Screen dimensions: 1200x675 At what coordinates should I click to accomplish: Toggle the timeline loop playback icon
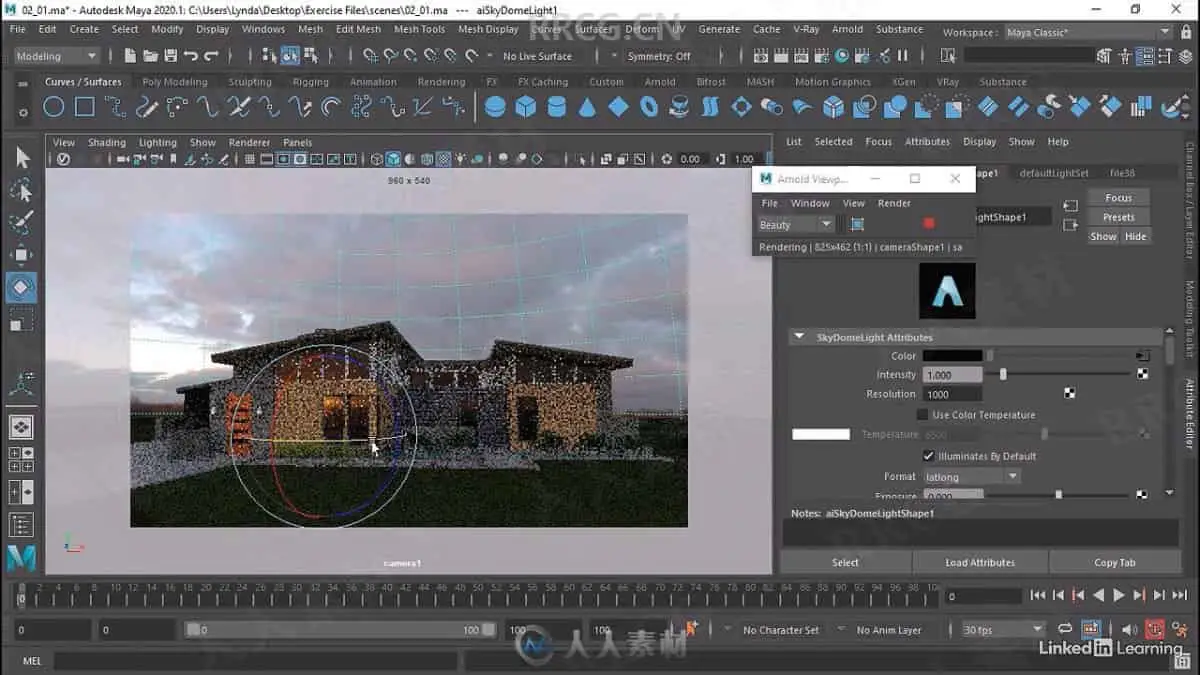[1065, 629]
